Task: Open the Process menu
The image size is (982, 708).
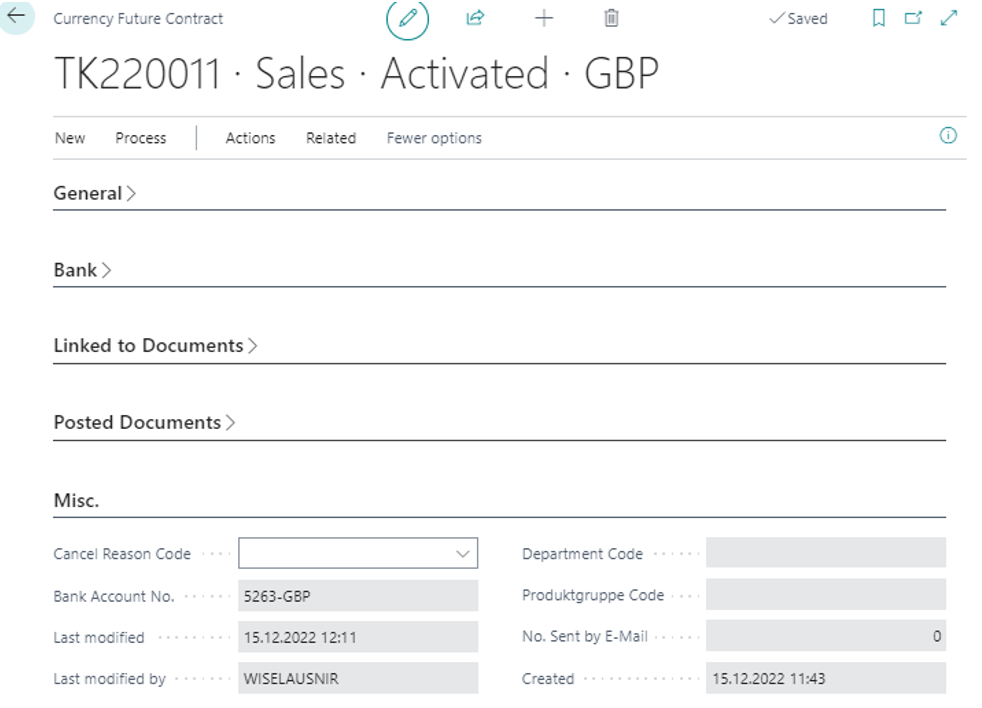Action: 141,138
